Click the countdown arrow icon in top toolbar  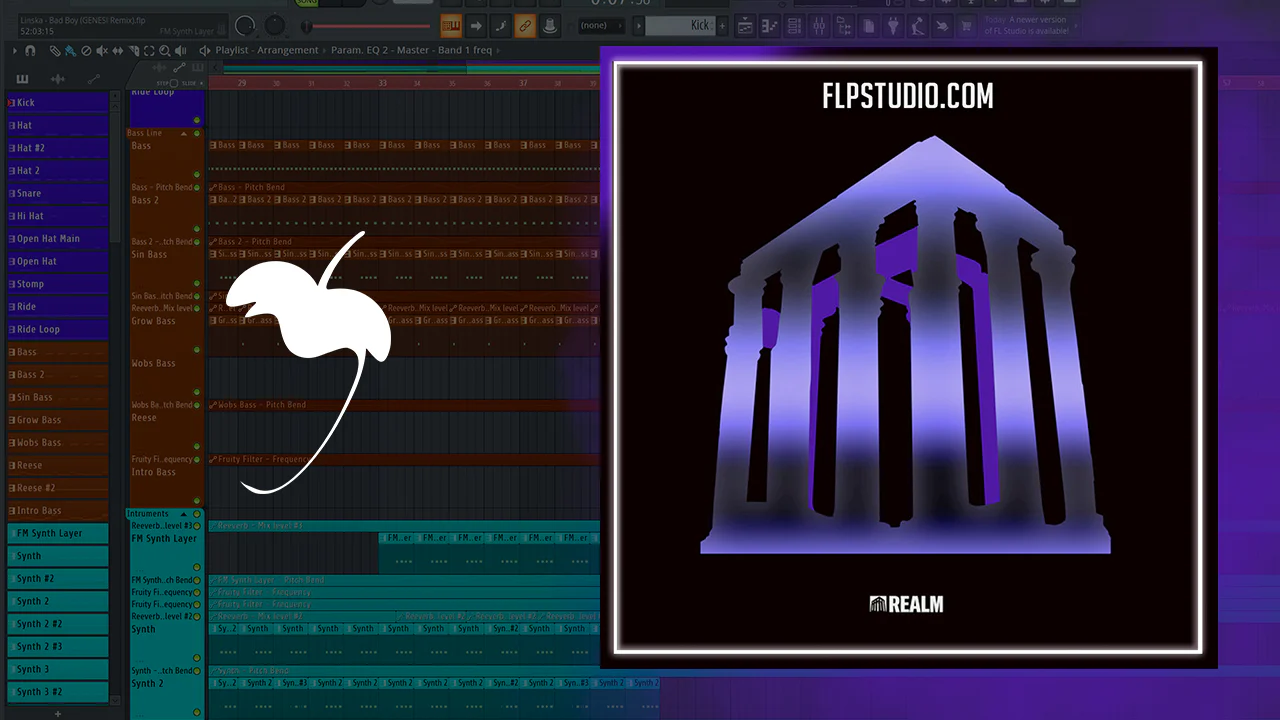476,26
